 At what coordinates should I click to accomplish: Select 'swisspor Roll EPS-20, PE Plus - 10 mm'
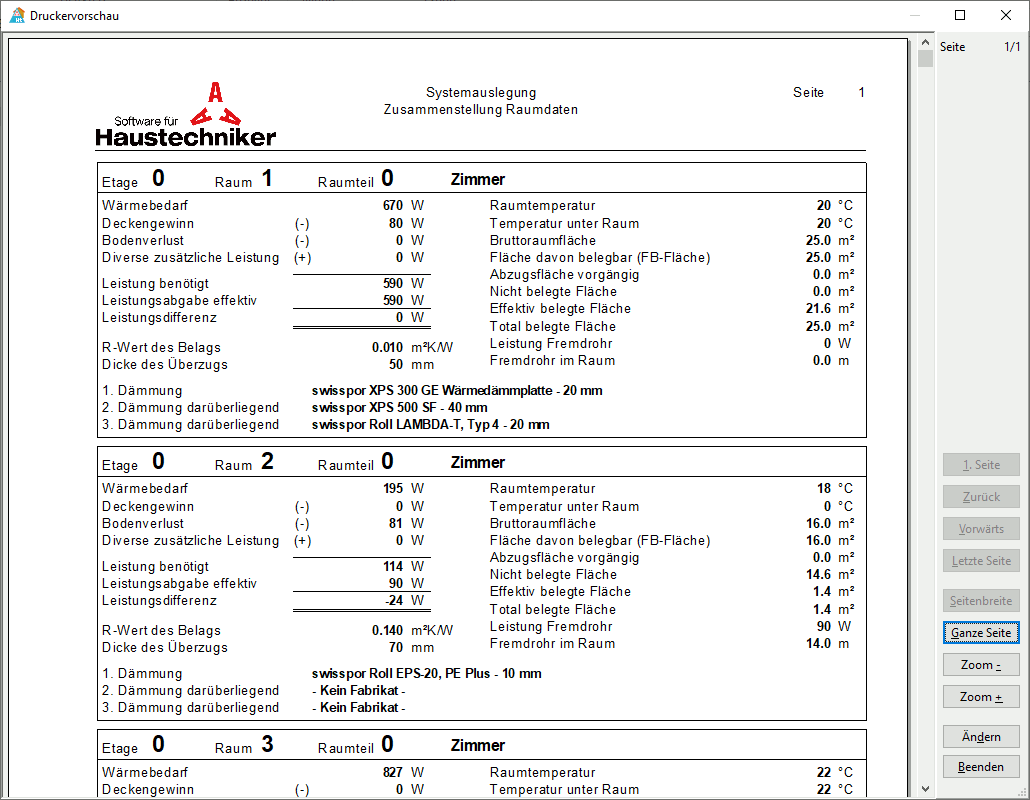tap(426, 673)
